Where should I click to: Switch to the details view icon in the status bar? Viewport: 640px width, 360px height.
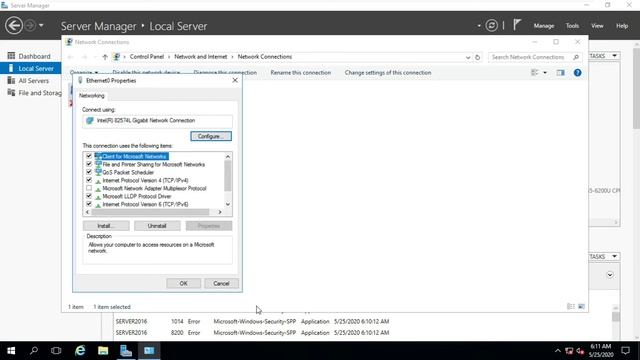pos(571,307)
